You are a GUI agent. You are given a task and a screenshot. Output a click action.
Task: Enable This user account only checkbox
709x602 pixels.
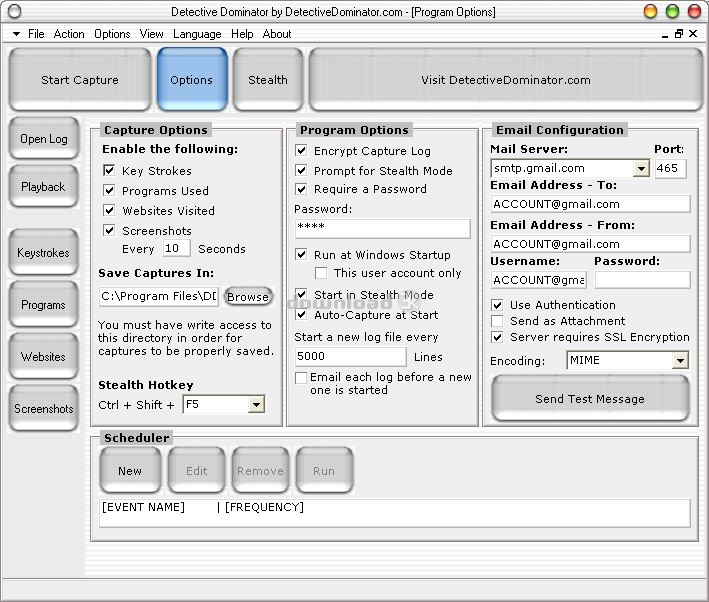coord(321,273)
